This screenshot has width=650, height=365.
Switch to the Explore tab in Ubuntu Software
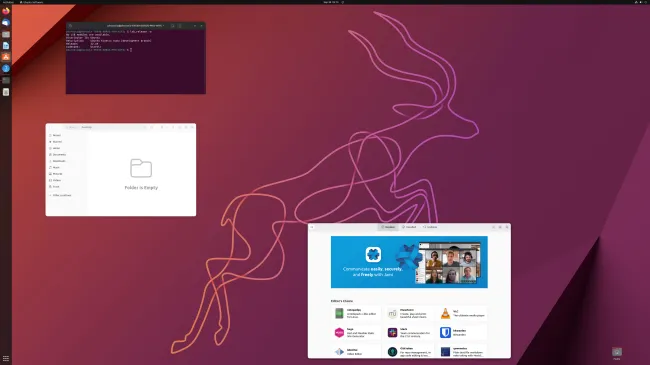[x=388, y=227]
